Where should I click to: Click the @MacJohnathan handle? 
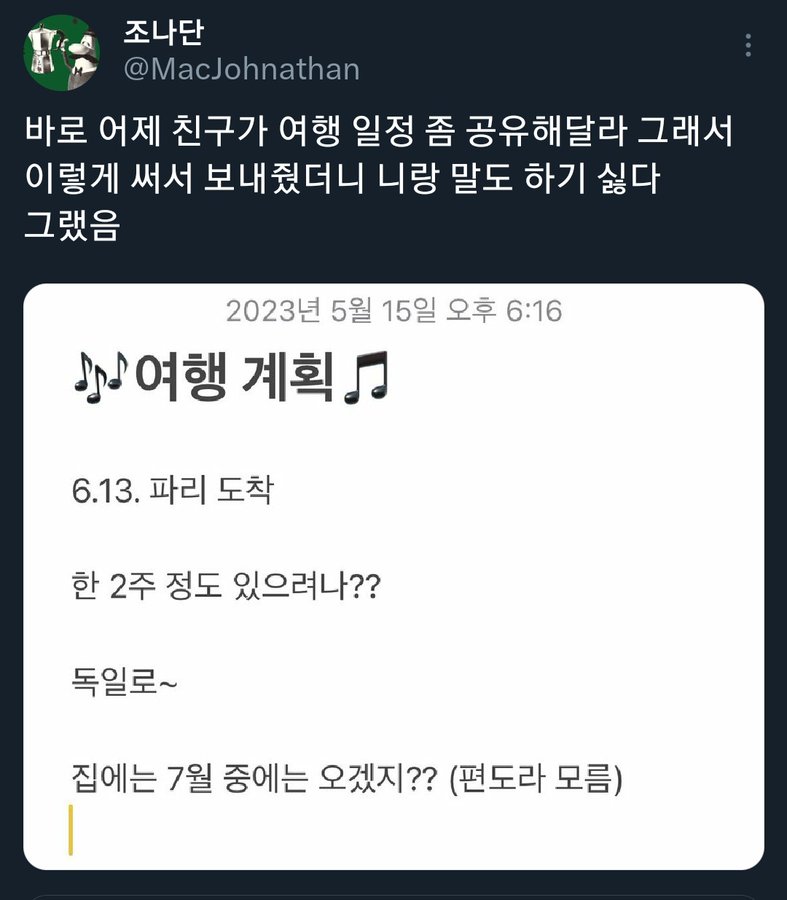point(241,69)
